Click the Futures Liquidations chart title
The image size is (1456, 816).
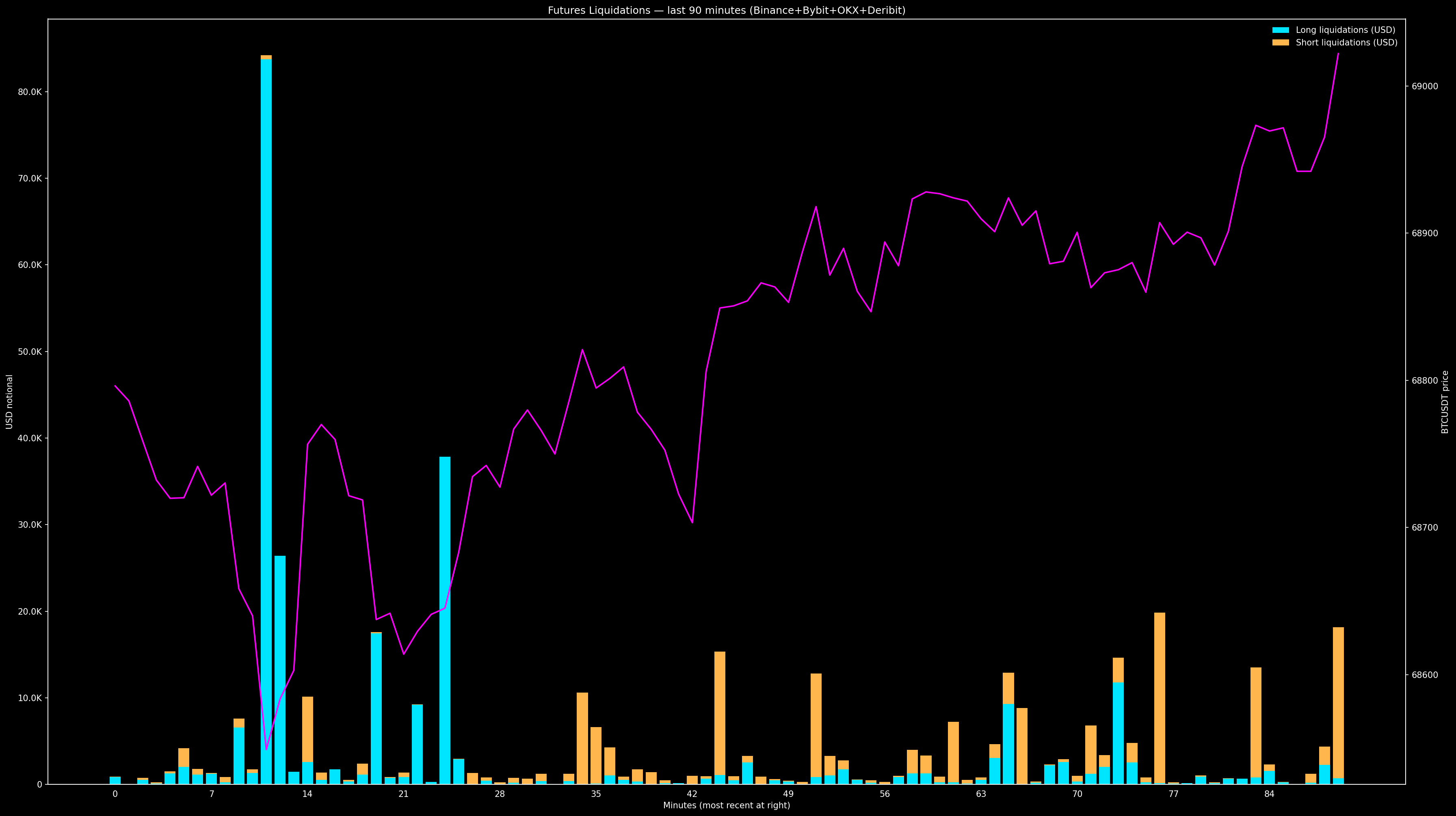click(726, 10)
